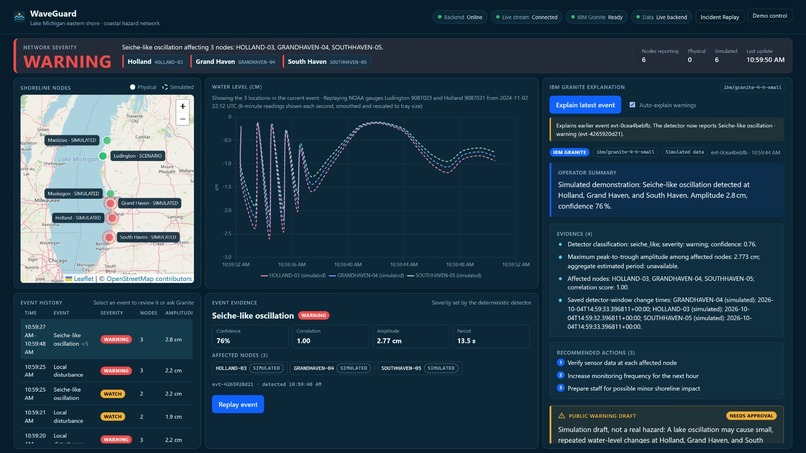Screen dimensions: 806x453
Task: Click the red WARNING badge beside Seiche-like oscillation title
Action: click(314, 315)
